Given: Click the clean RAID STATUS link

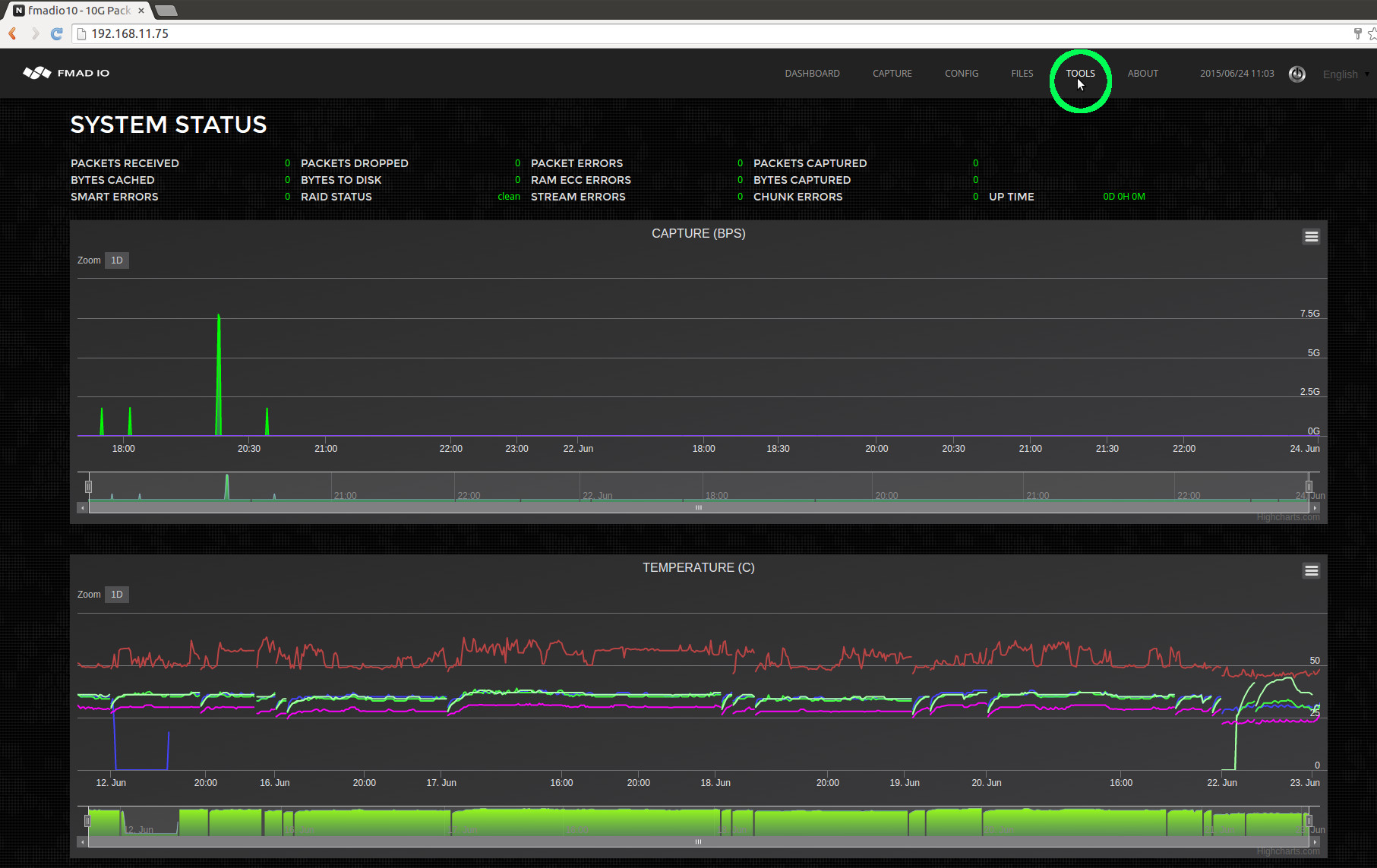Looking at the screenshot, I should coord(508,196).
